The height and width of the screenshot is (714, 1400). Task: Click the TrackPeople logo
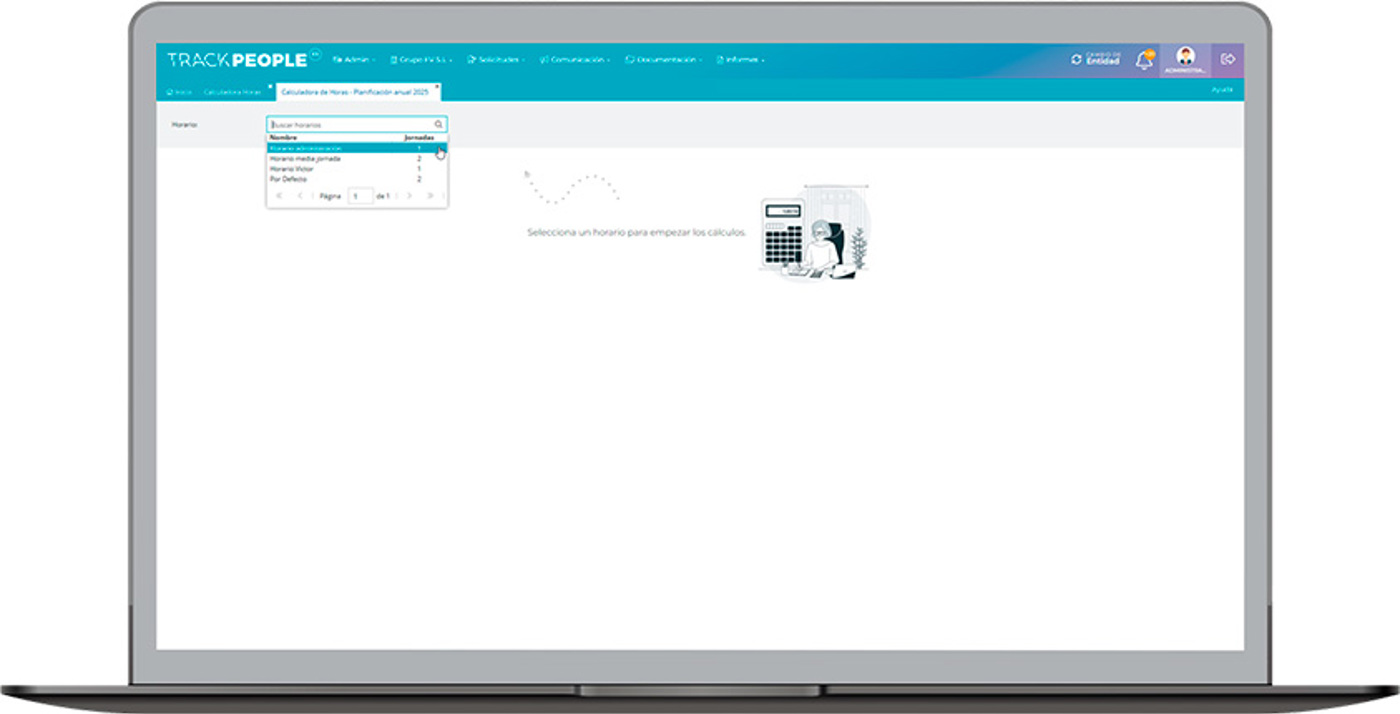[x=244, y=59]
